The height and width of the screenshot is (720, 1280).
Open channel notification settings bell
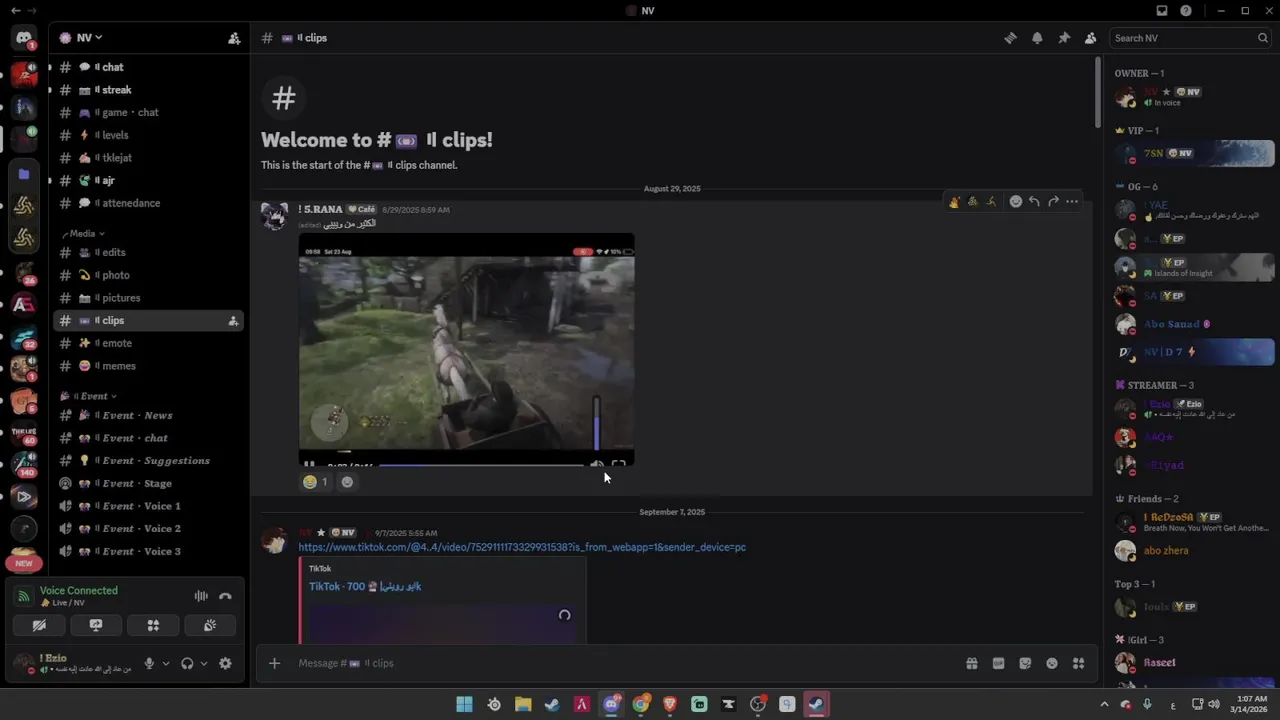point(1037,38)
